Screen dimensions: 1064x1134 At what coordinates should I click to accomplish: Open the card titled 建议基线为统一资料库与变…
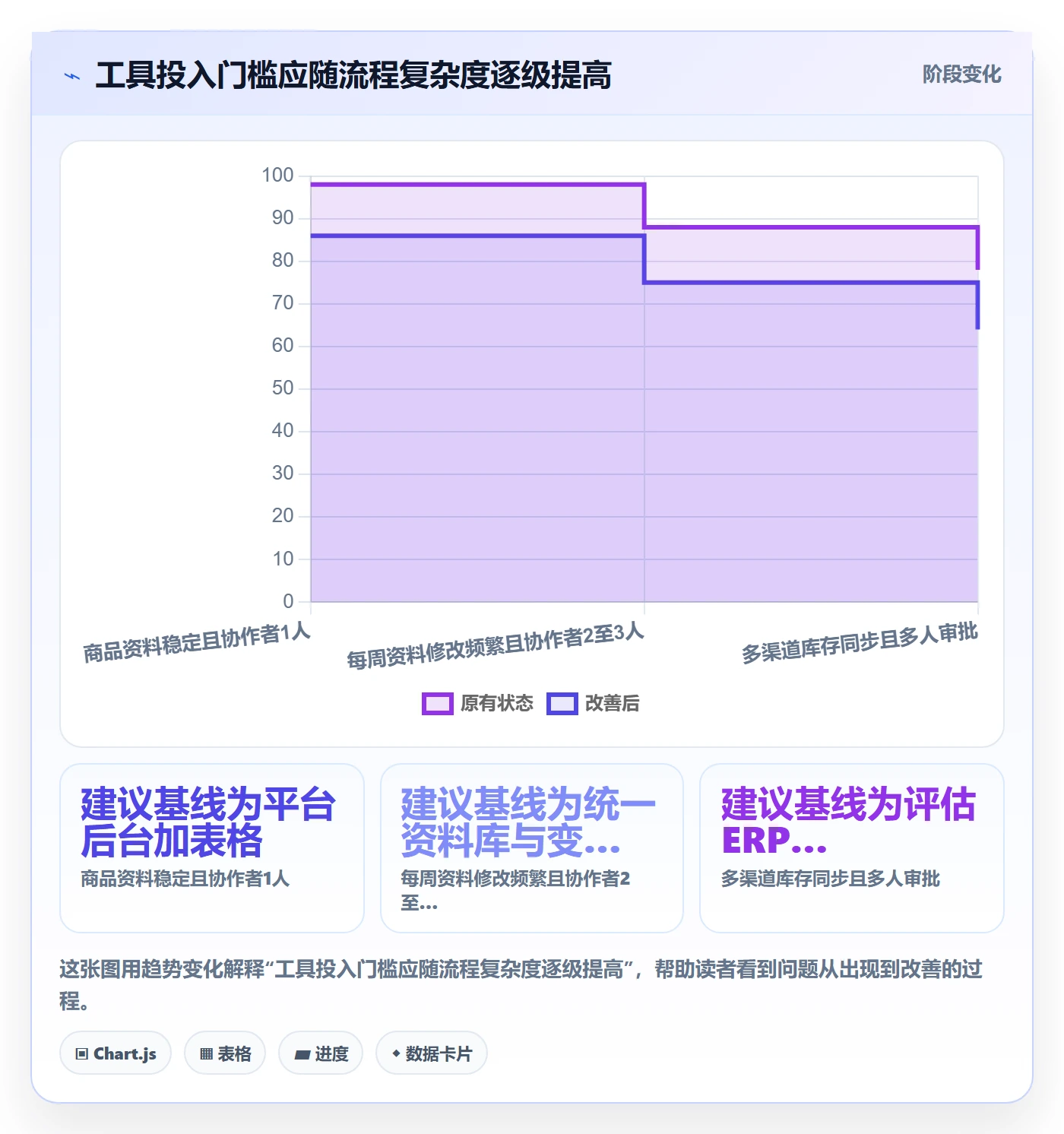pos(532,848)
